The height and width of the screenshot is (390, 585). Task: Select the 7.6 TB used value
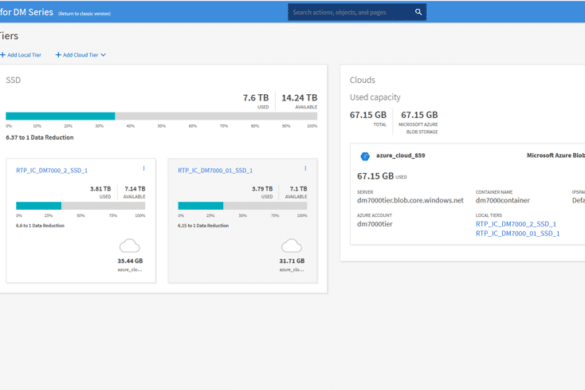point(256,98)
